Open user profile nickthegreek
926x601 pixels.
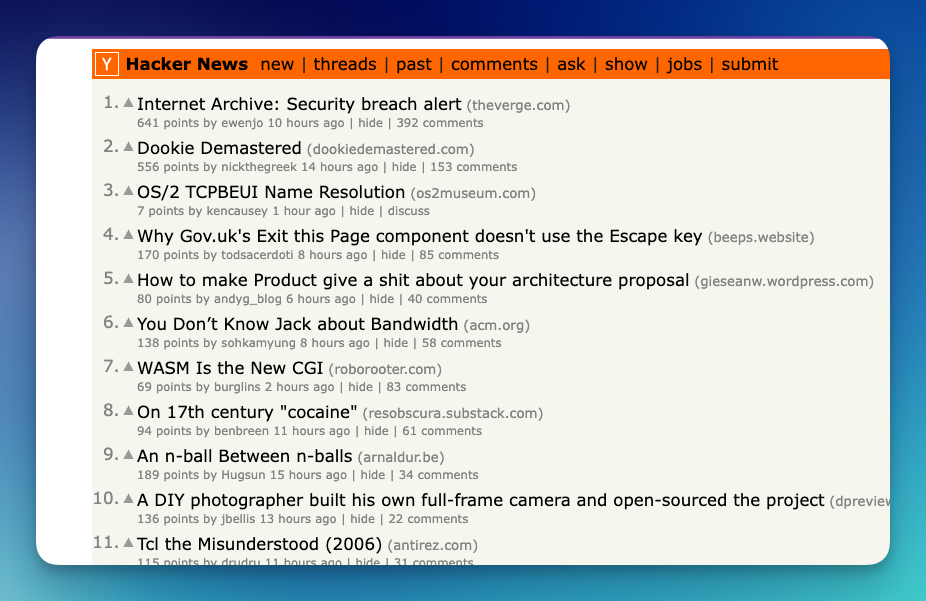click(x=259, y=167)
